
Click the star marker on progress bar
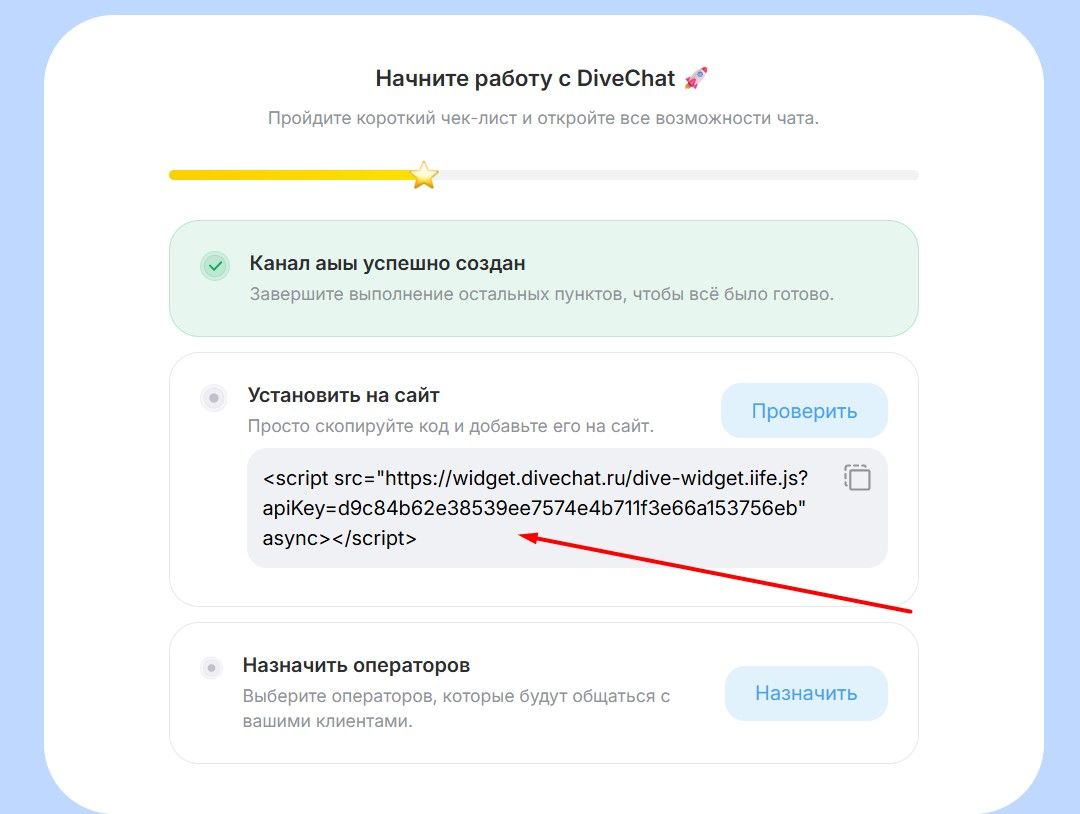pos(425,175)
